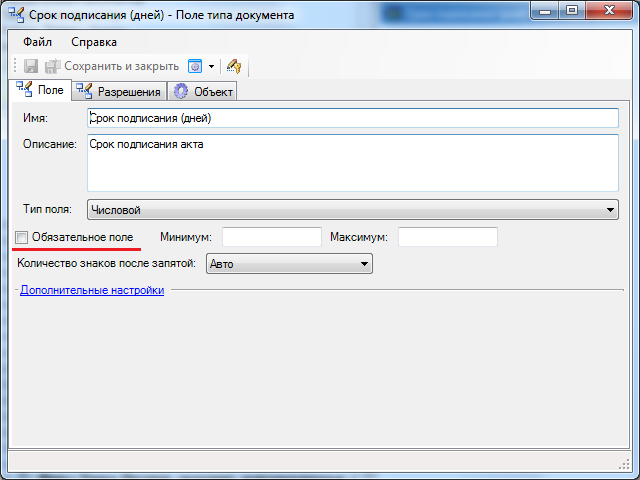This screenshot has width=640, height=480.
Task: Click the Save floppy disk toolbar icon
Action: (30, 66)
